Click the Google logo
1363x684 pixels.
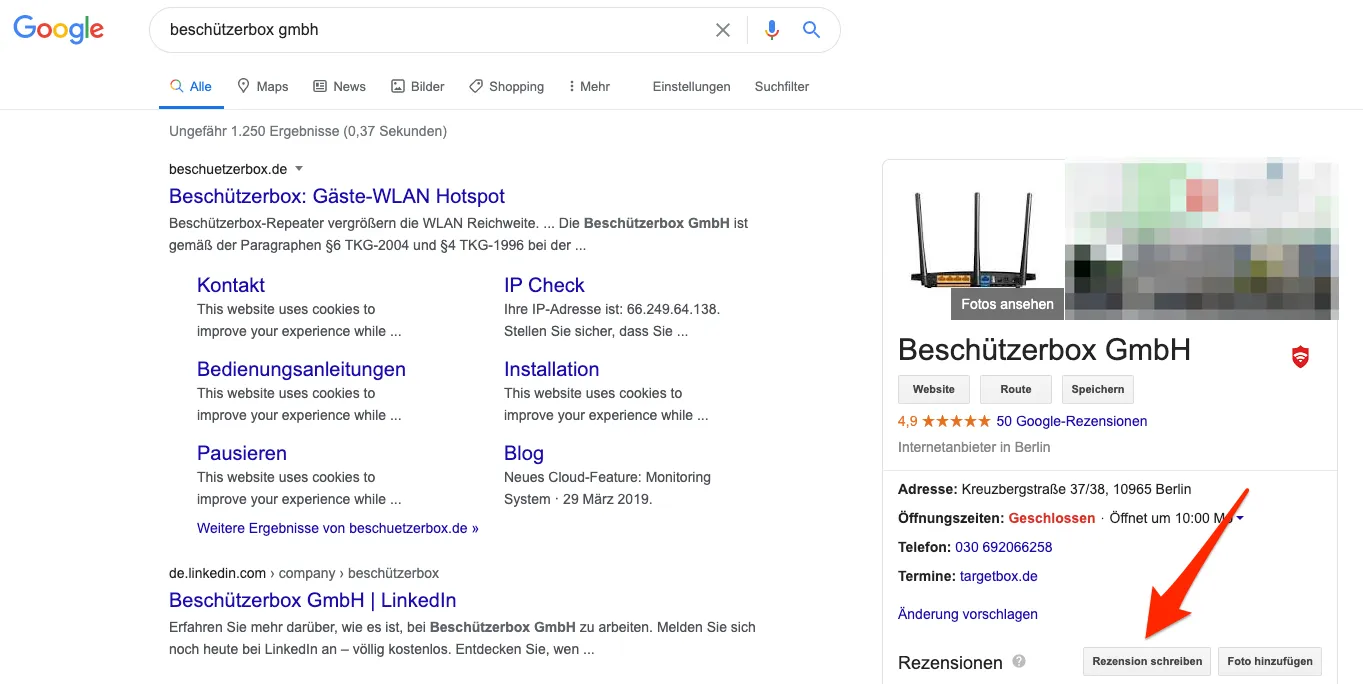tap(58, 29)
